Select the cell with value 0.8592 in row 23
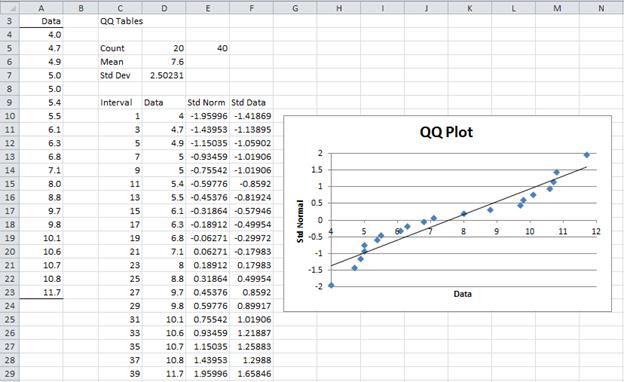 click(x=251, y=292)
